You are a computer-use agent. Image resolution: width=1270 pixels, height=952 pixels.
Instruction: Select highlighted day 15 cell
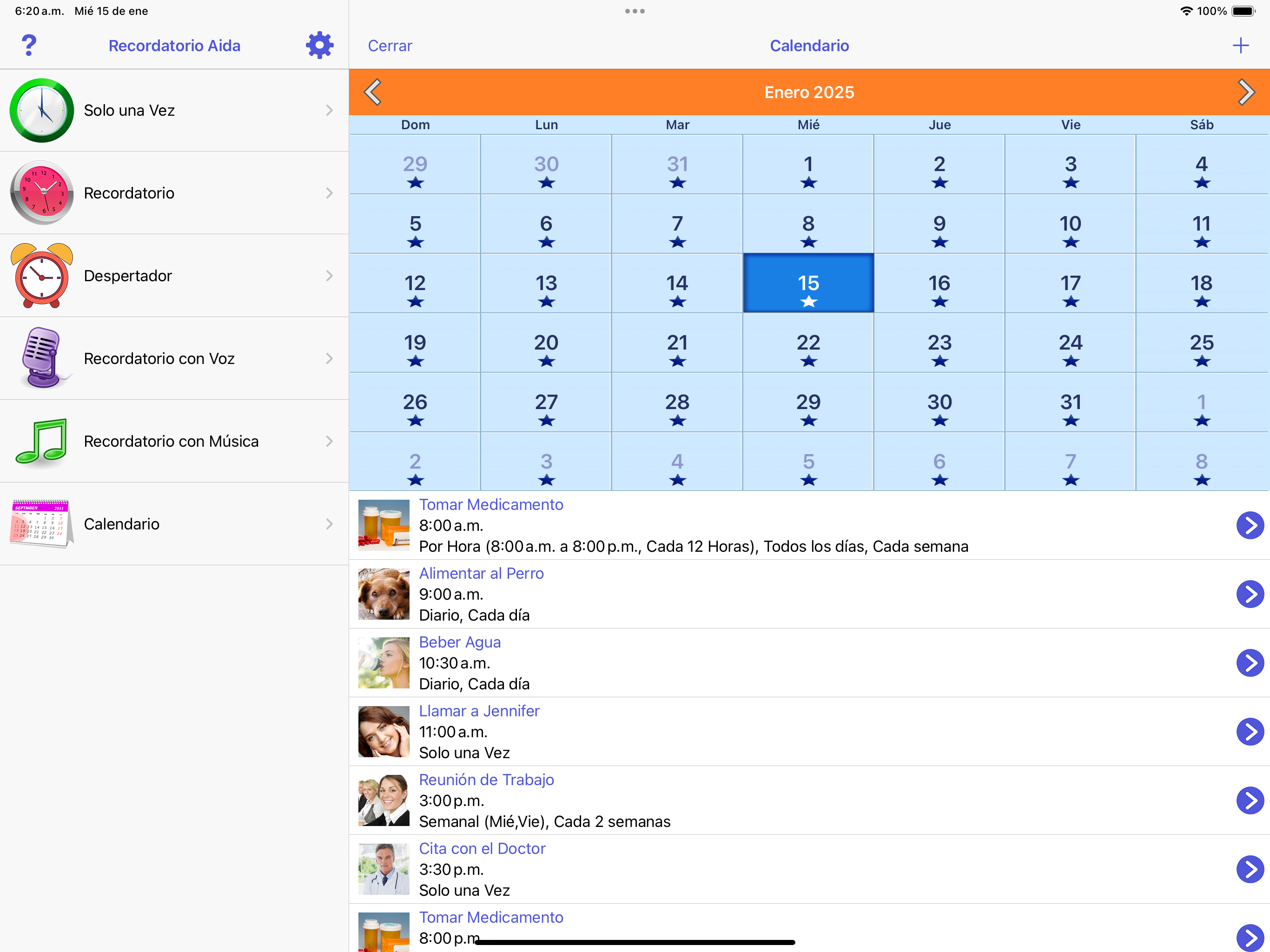[808, 283]
